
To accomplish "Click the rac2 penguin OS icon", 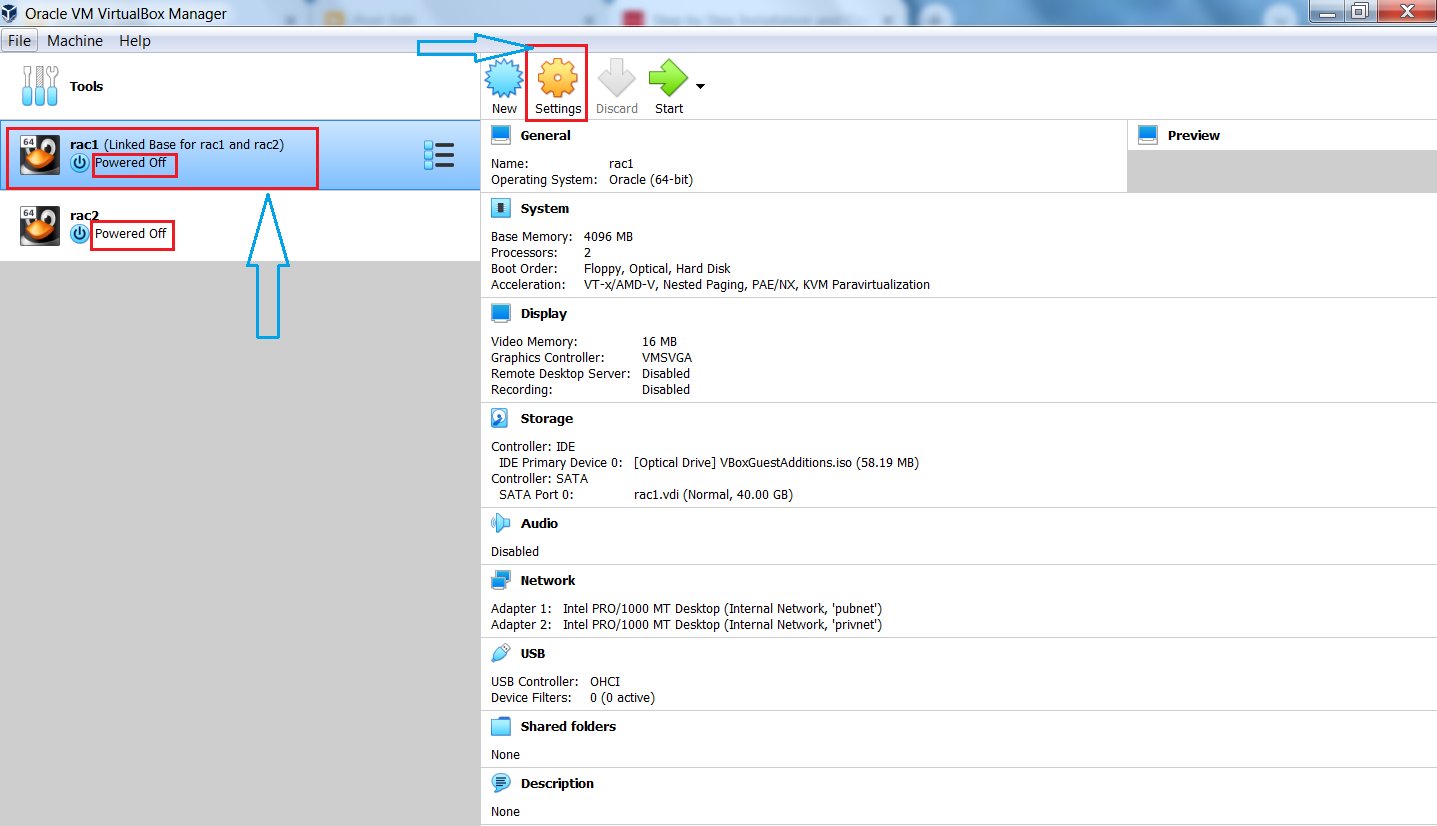I will (40, 225).
